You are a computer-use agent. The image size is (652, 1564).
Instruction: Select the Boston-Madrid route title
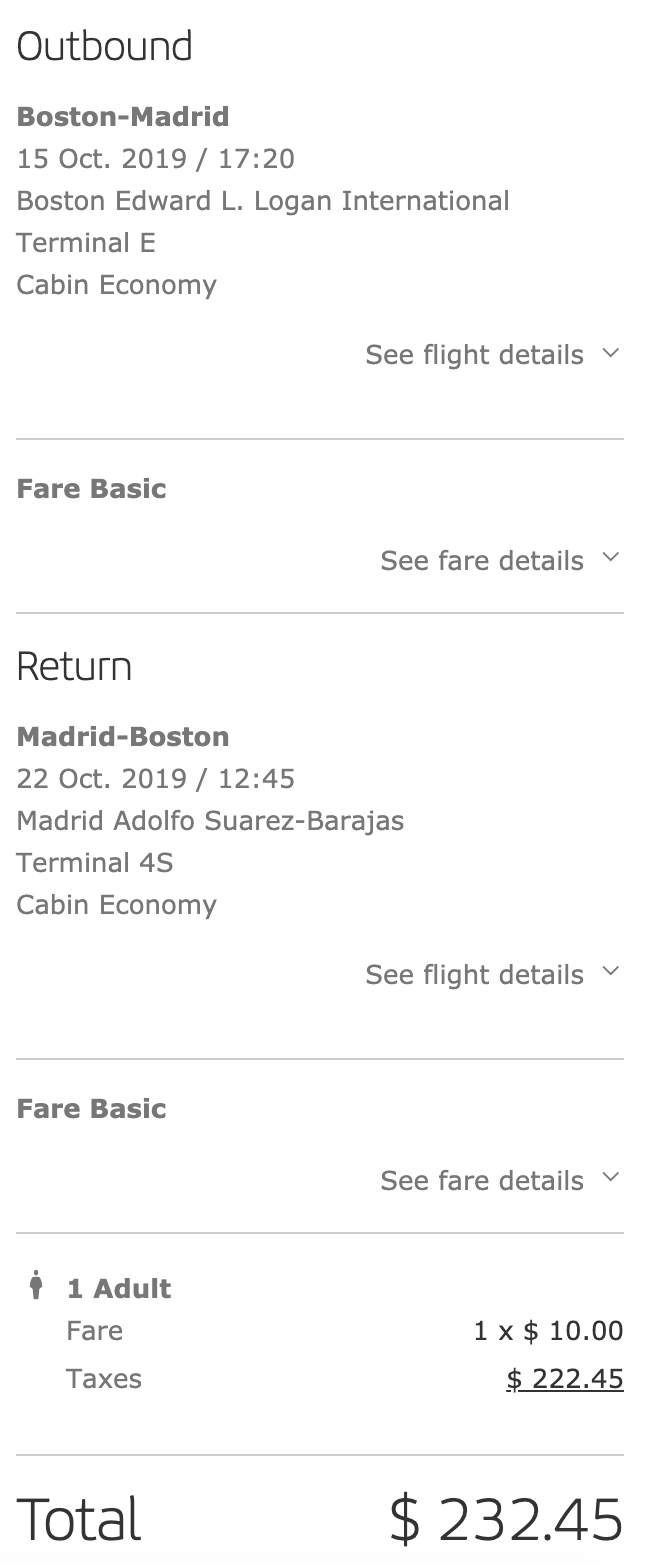click(123, 117)
